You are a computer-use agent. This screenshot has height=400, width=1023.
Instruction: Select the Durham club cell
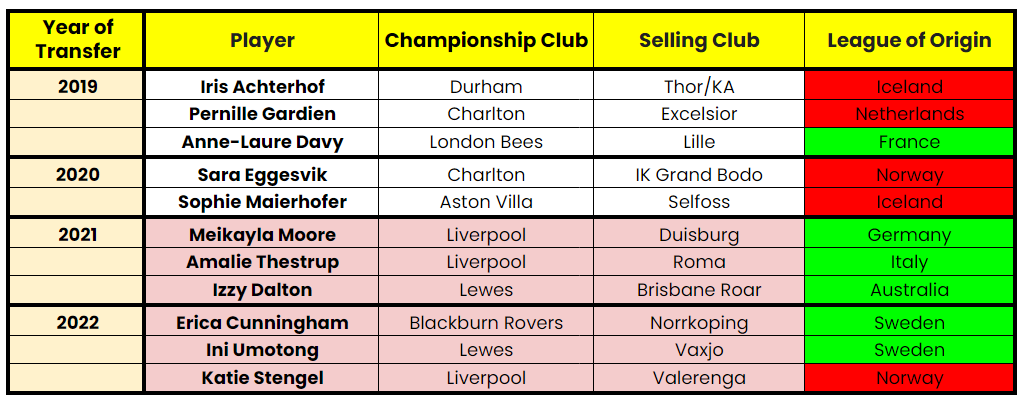tap(486, 87)
